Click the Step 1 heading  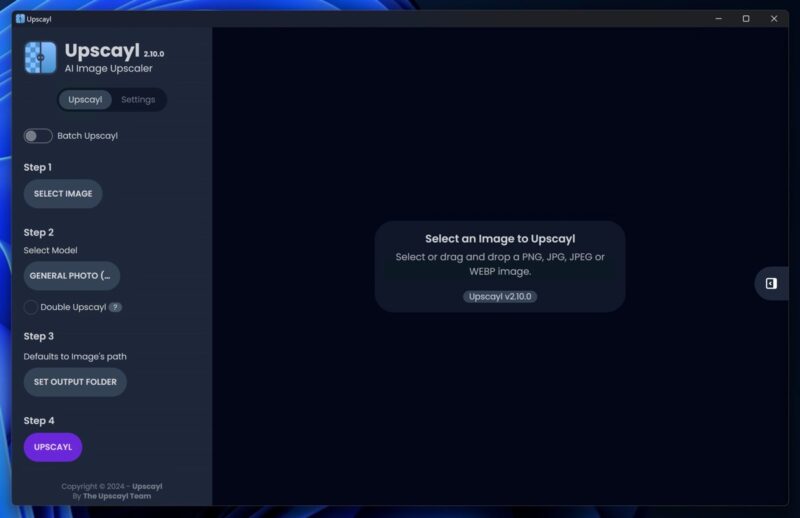37,167
